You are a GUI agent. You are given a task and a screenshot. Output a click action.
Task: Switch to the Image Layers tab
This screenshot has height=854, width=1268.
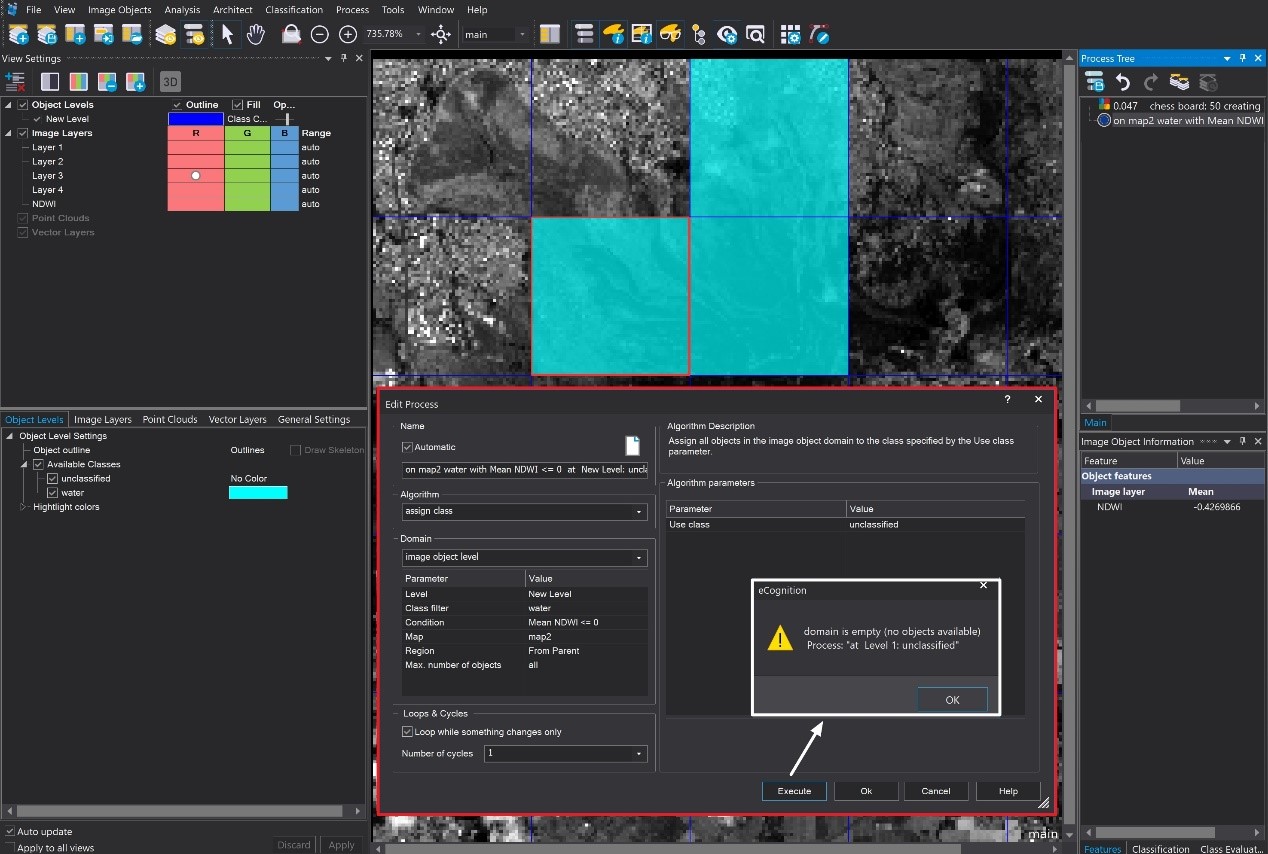point(102,420)
